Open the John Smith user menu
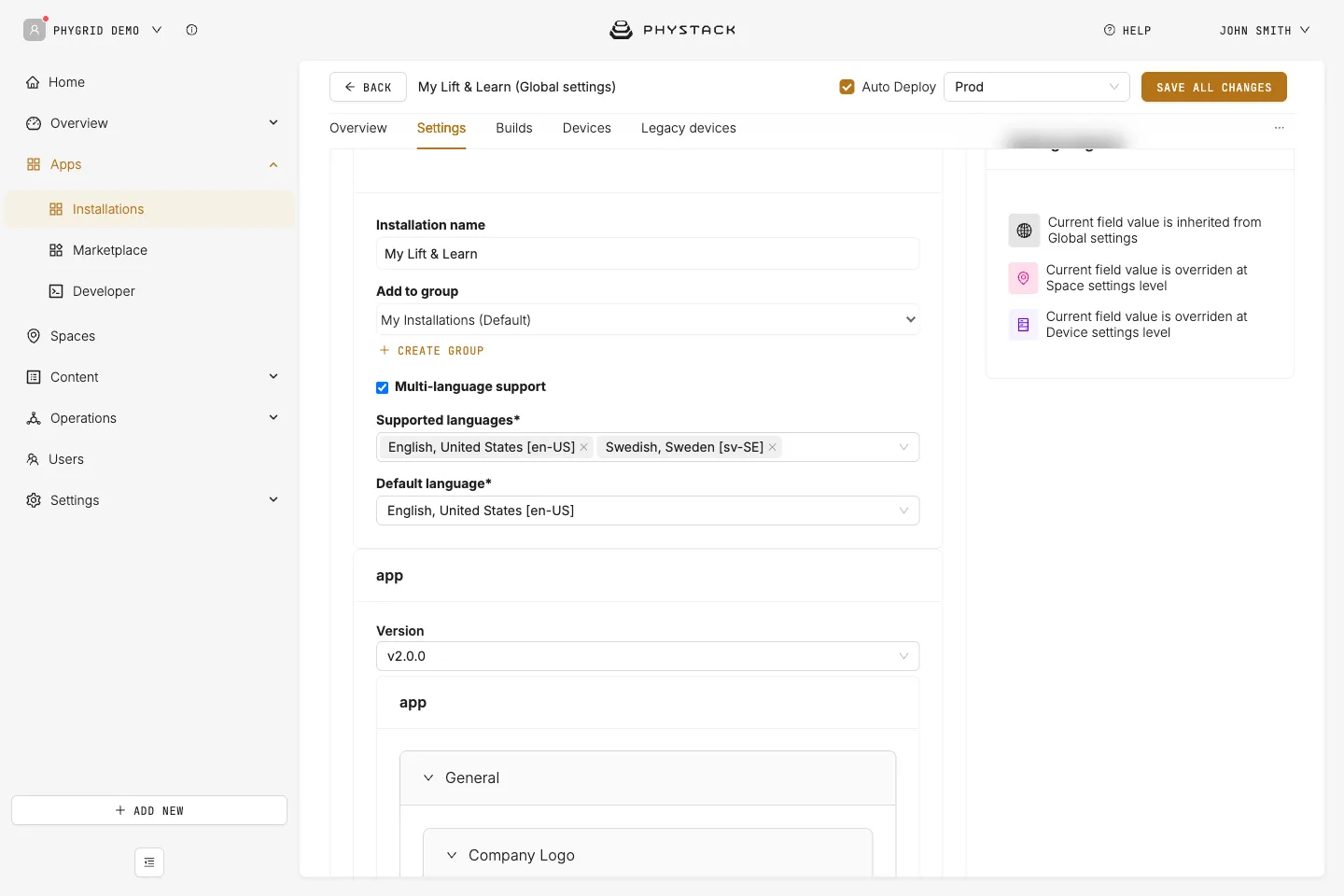 point(1265,30)
